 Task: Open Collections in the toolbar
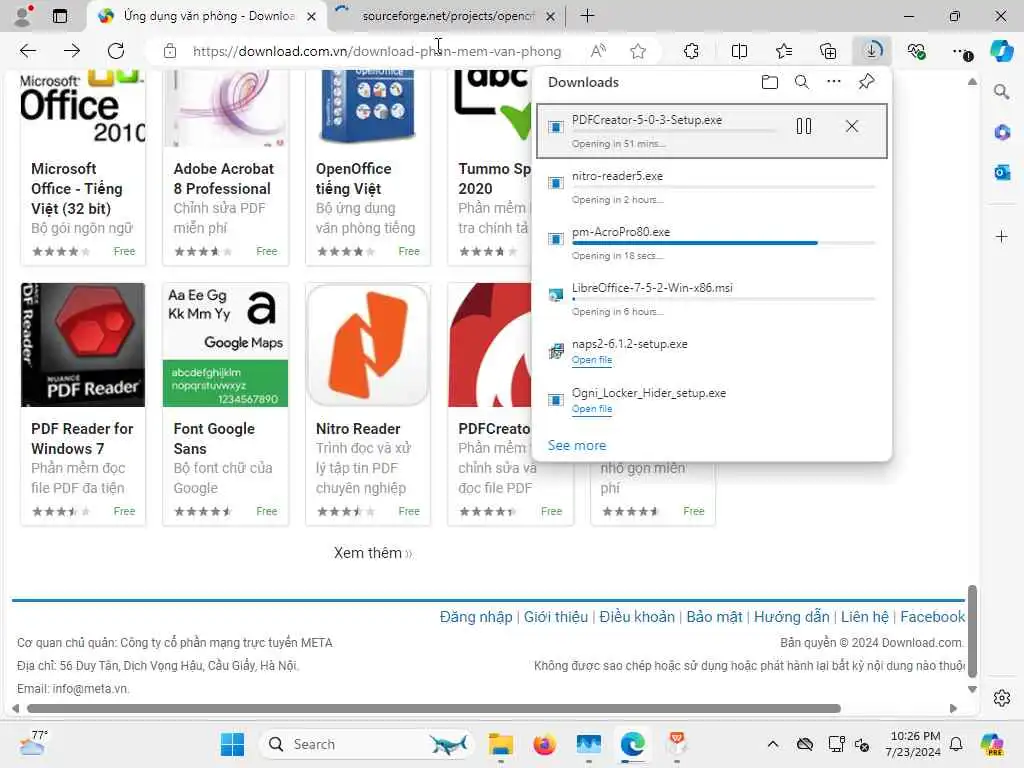pyautogui.click(x=828, y=51)
